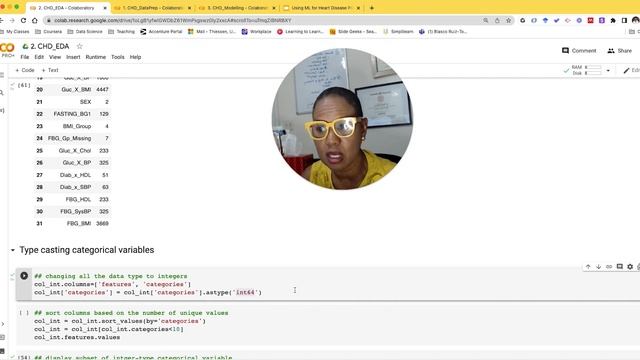Open the File menu

25,57
